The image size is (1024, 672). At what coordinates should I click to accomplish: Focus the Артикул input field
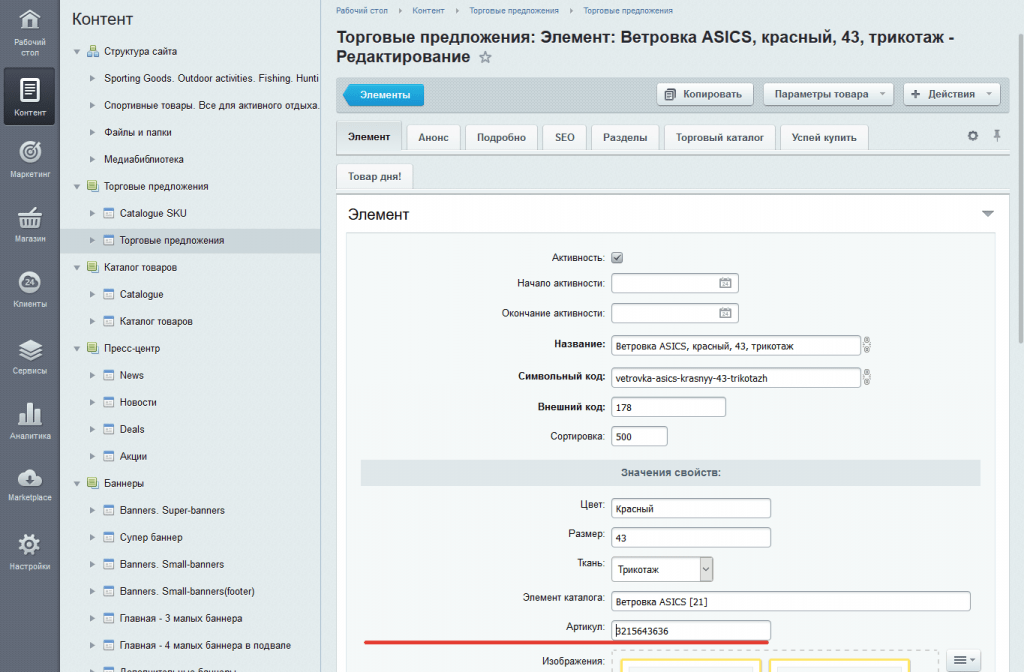coord(691,630)
